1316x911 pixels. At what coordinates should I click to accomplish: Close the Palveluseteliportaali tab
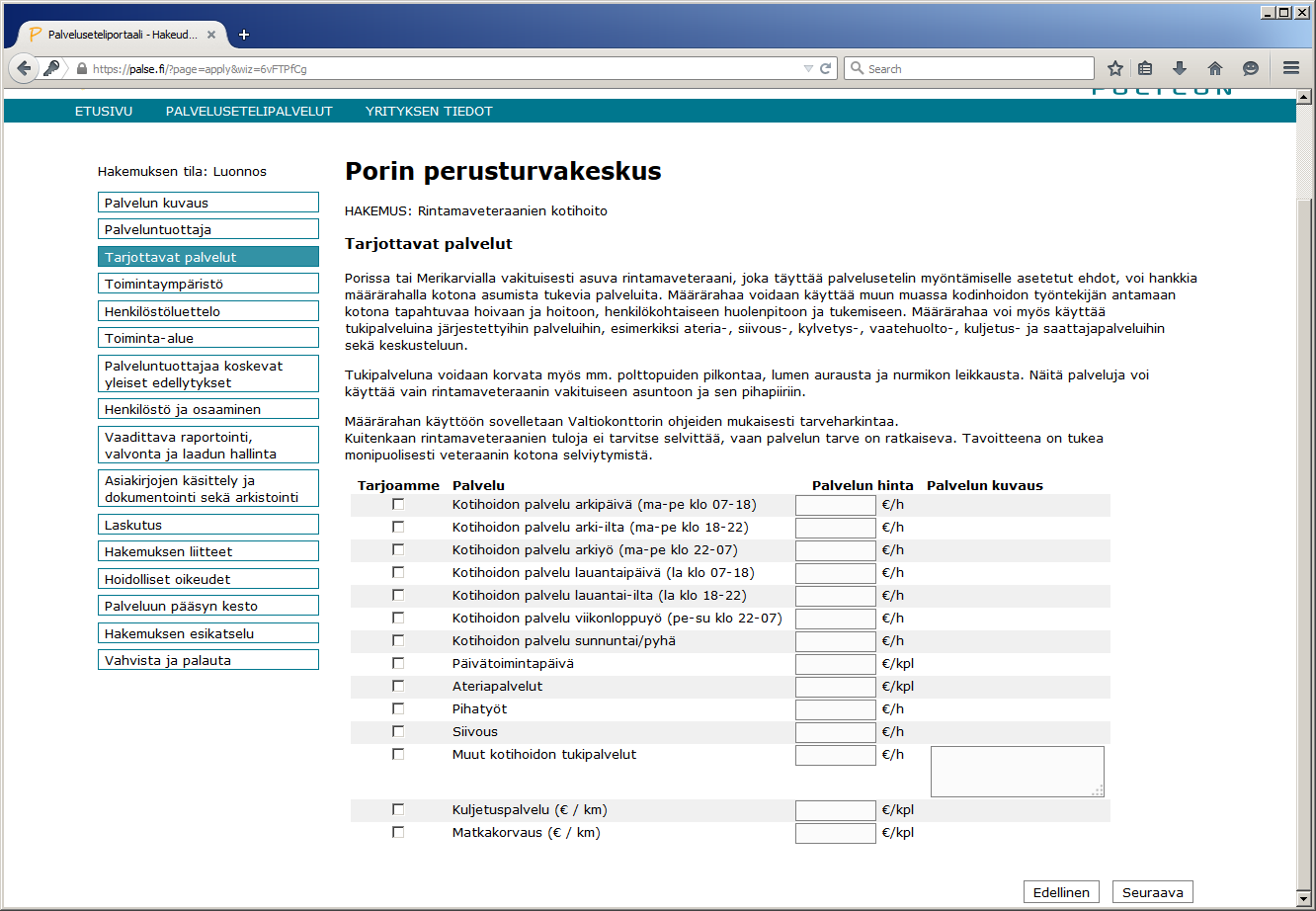point(211,35)
